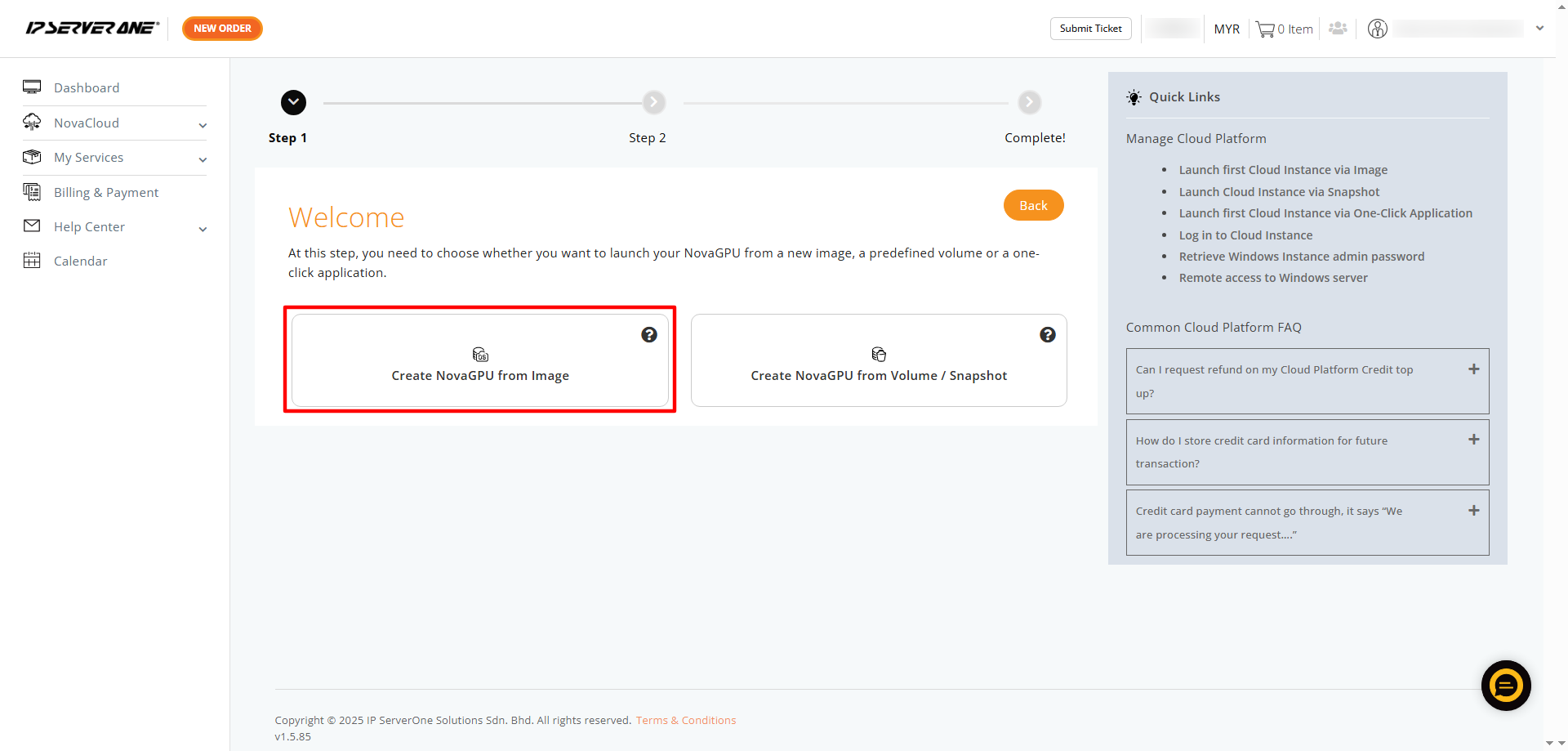Viewport: 1568px width, 751px height.
Task: Expand the My Services menu chevron
Action: click(203, 159)
